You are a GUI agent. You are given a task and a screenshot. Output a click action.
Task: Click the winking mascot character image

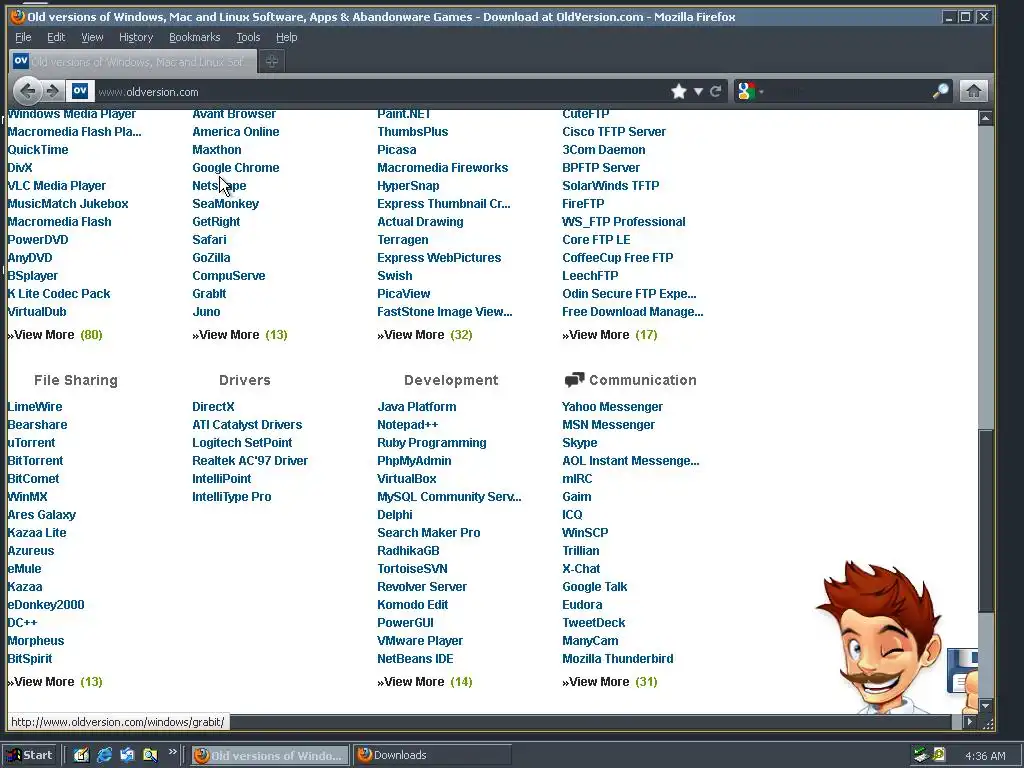point(882,637)
